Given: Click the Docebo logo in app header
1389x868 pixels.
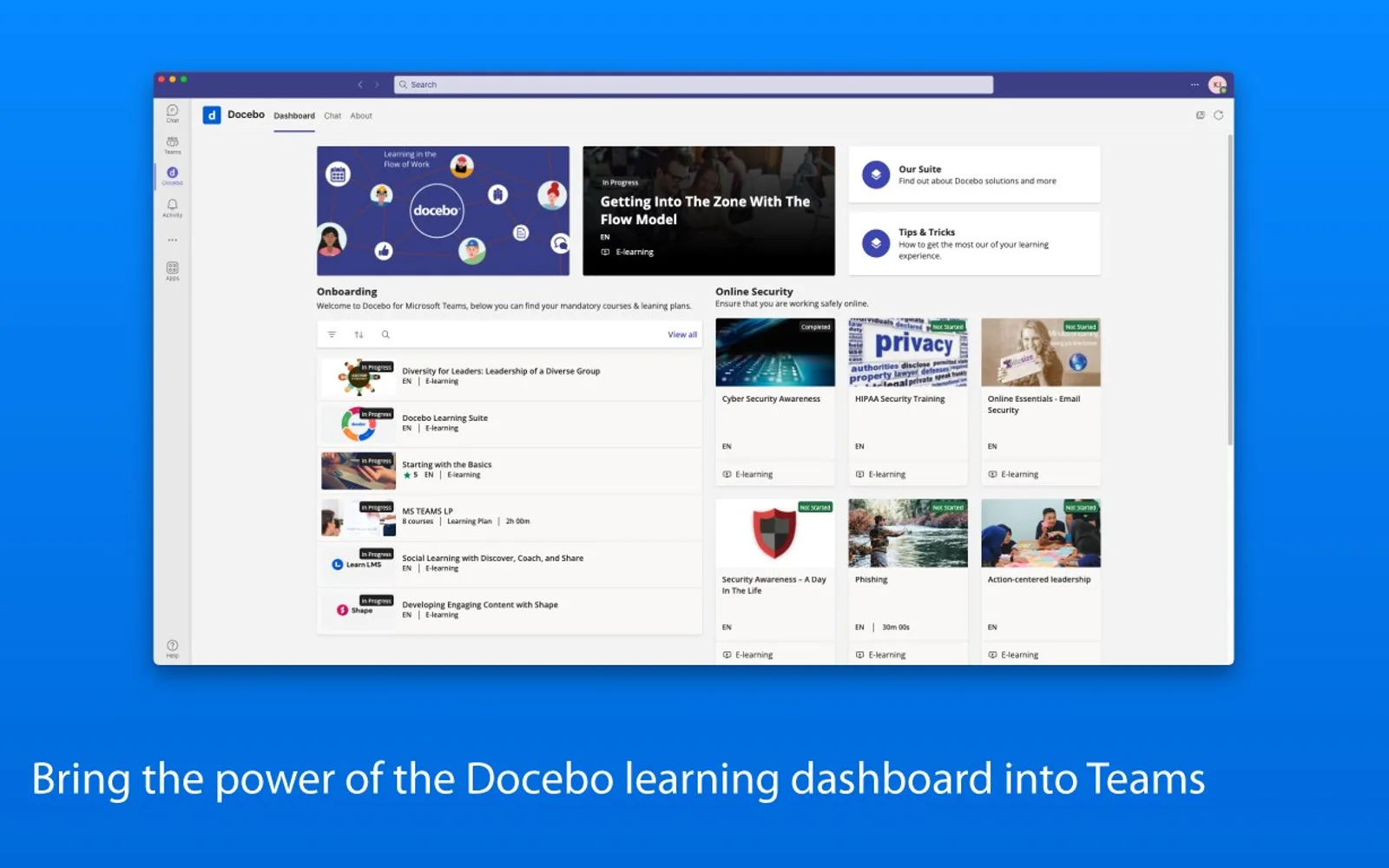Looking at the screenshot, I should click(x=212, y=115).
